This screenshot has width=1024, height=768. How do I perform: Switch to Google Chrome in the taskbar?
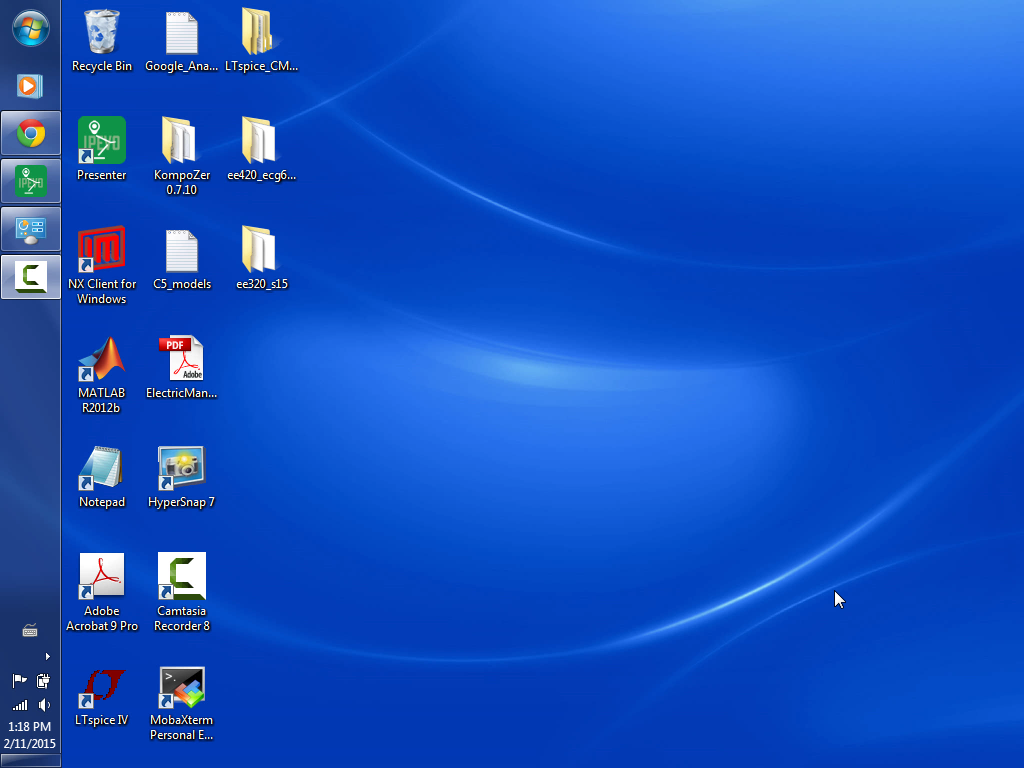(x=30, y=133)
